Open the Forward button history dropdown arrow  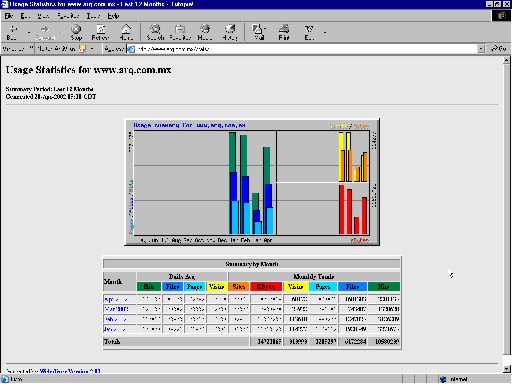tap(61, 33)
